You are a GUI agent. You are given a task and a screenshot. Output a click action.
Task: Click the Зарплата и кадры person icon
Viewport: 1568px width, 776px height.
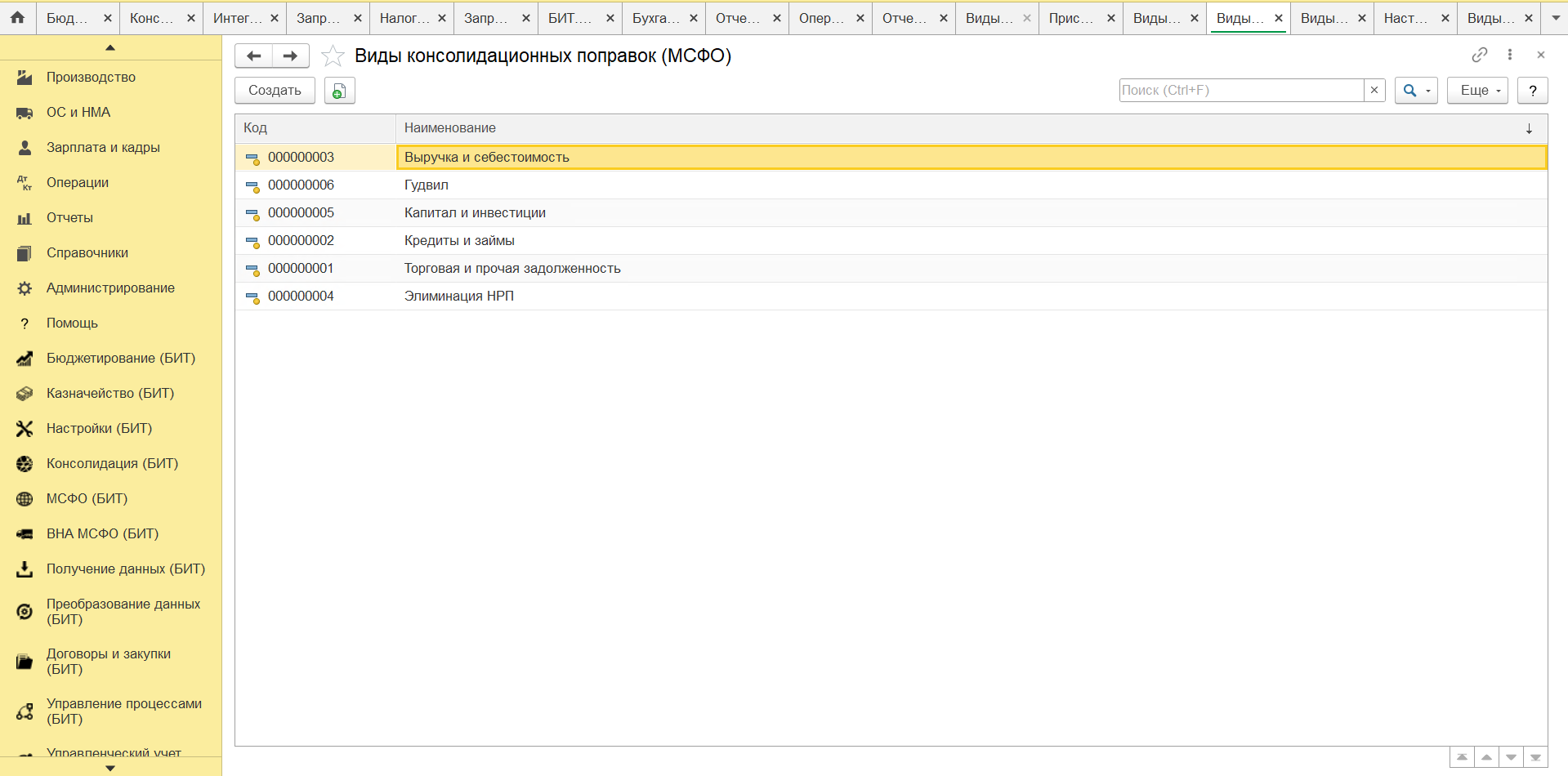(25, 148)
